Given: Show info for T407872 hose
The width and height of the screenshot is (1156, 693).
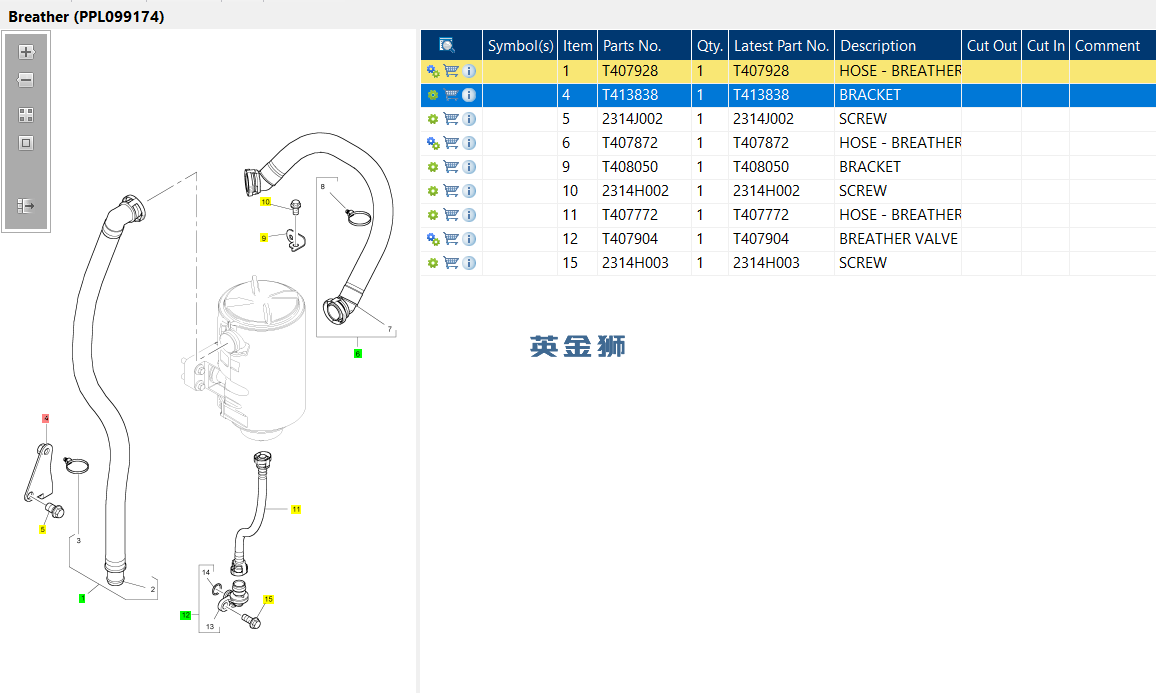Looking at the screenshot, I should click(469, 143).
